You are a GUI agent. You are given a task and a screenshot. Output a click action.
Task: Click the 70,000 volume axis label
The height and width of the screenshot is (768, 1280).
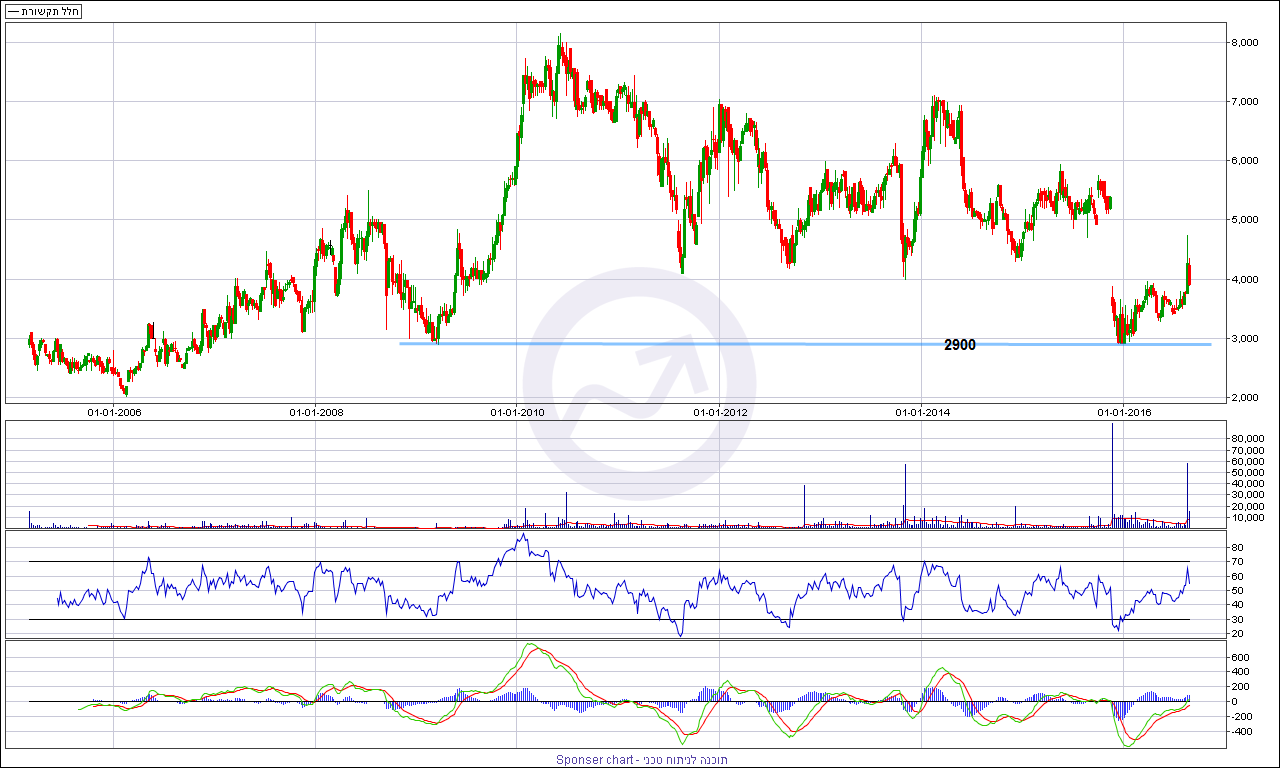(x=1250, y=451)
